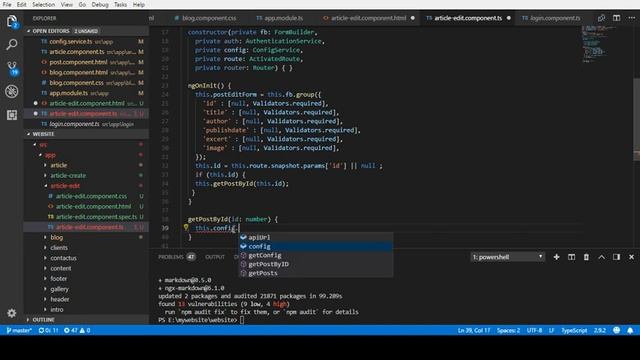Move panel to the right icon

click(x=616, y=257)
